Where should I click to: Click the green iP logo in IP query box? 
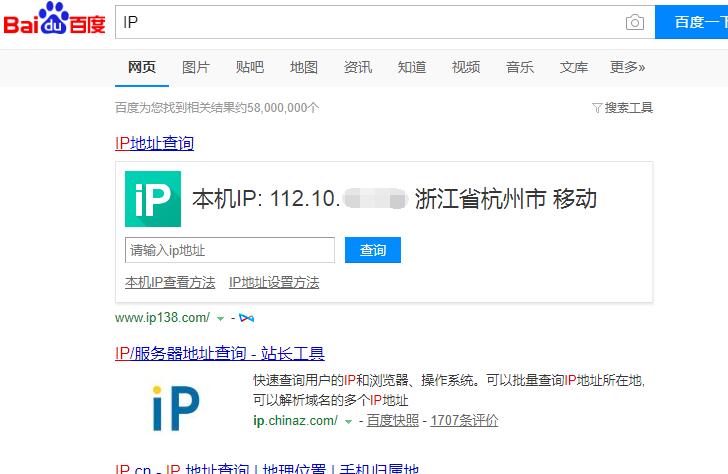tap(153, 199)
